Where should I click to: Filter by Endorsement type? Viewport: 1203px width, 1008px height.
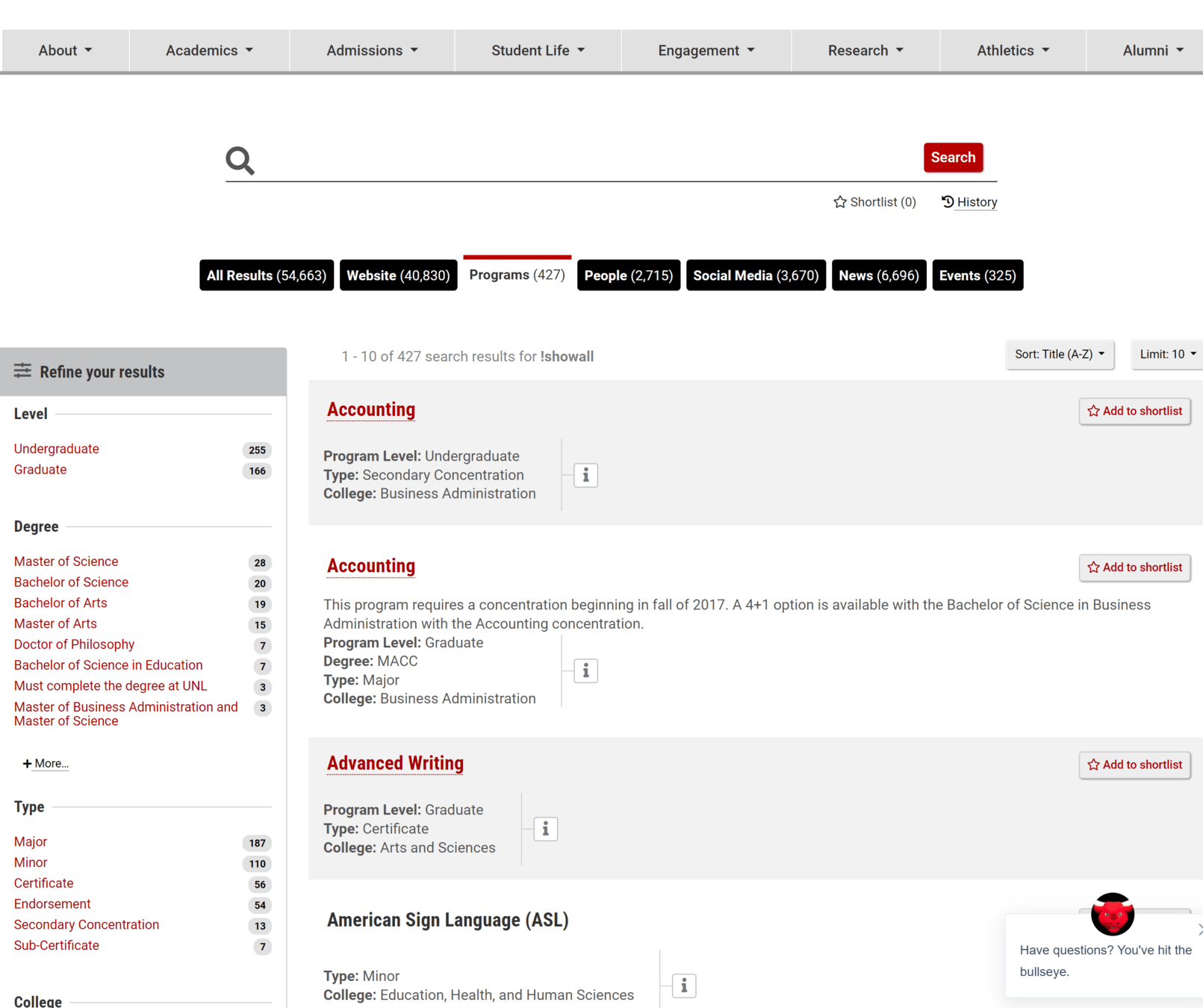pos(52,904)
